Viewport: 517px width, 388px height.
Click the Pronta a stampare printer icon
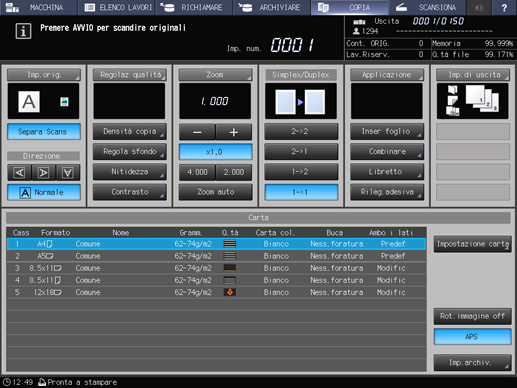coord(42,382)
